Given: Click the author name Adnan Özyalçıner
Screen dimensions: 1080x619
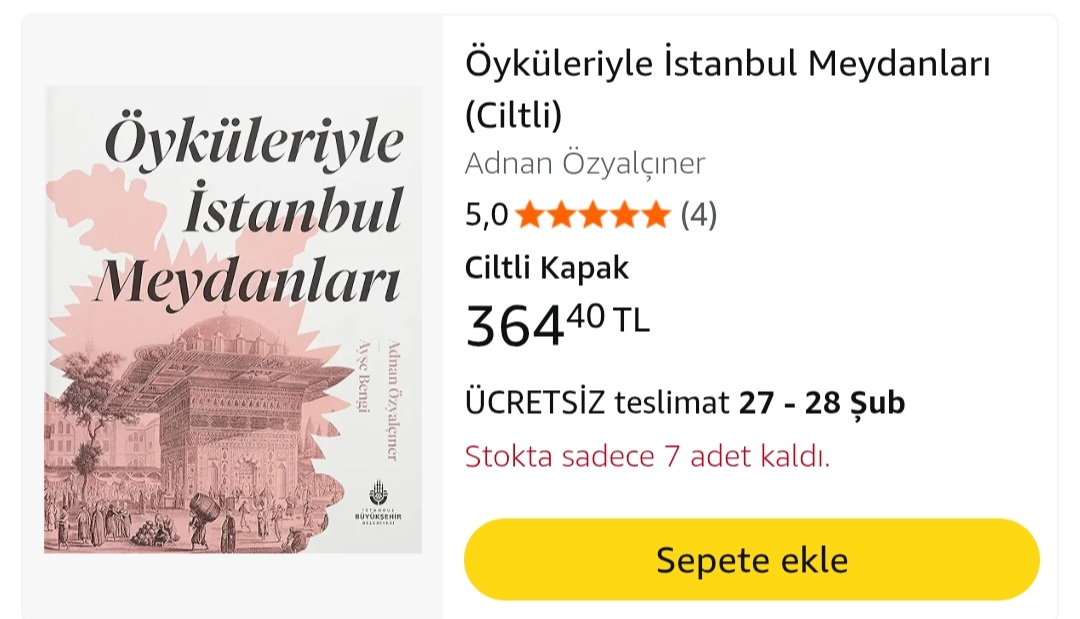Looking at the screenshot, I should pyautogui.click(x=585, y=164).
